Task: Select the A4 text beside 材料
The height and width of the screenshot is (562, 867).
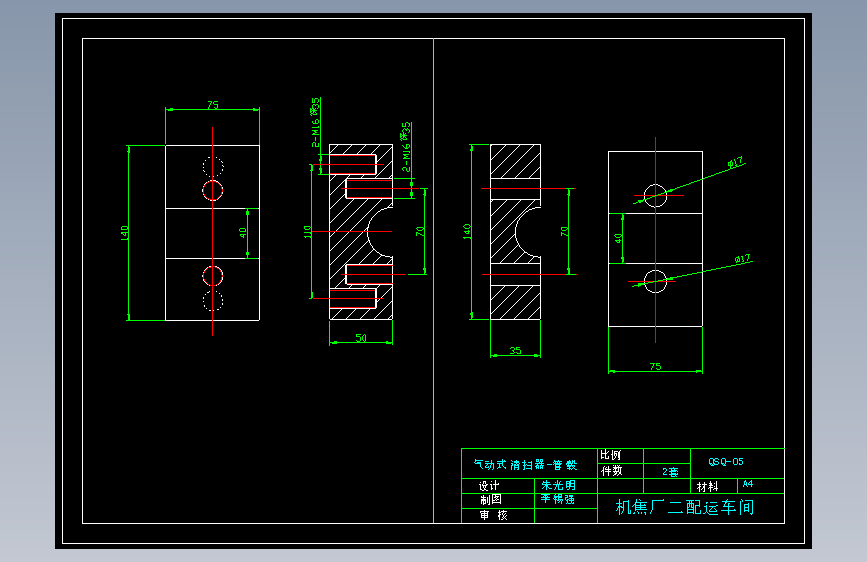Action: click(x=748, y=484)
